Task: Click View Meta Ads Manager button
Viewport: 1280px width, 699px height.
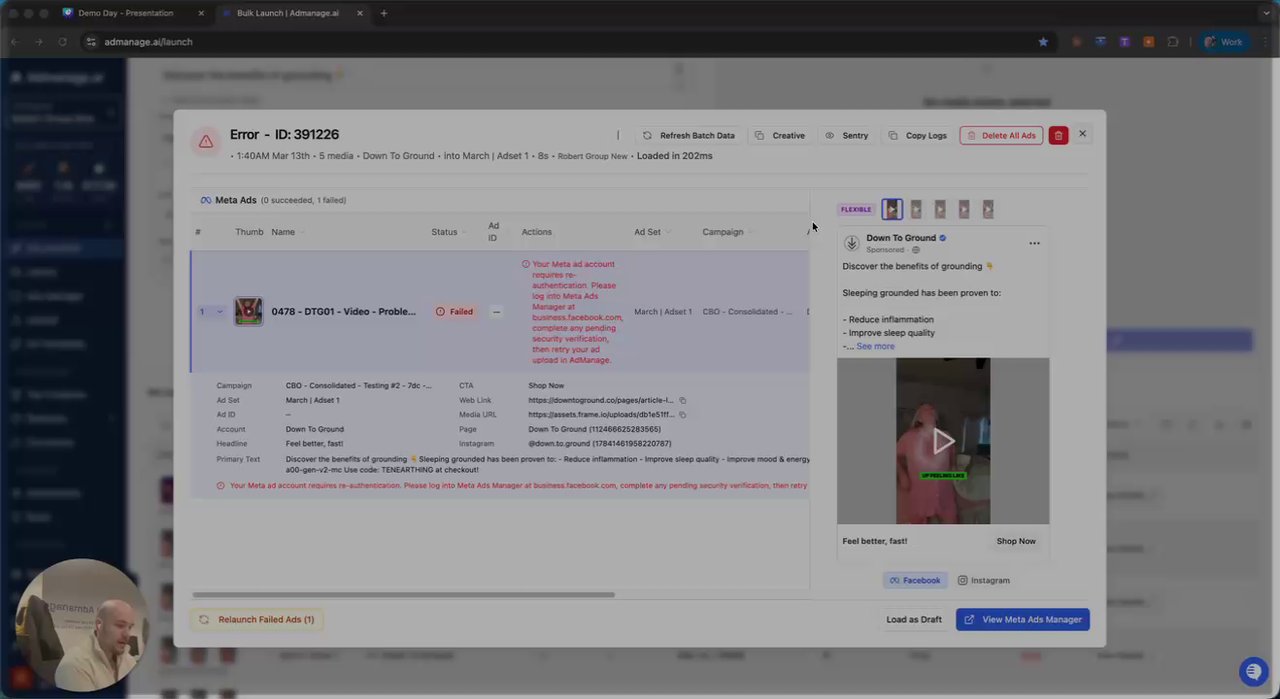Action: point(1023,619)
